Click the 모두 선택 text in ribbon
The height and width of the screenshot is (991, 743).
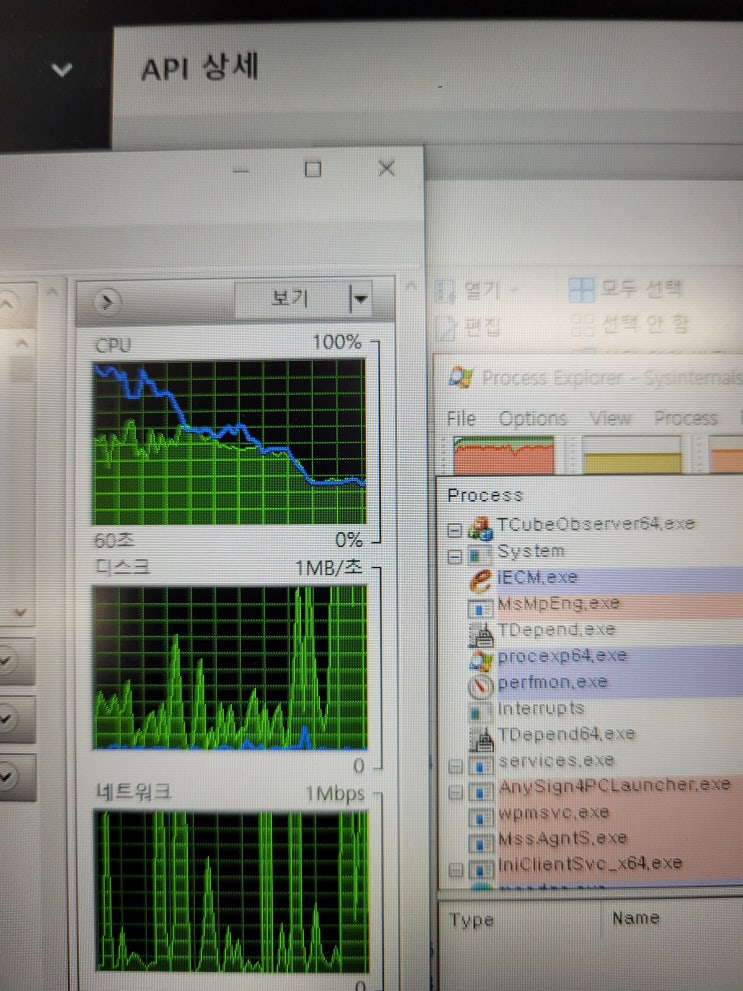pyautogui.click(x=641, y=289)
